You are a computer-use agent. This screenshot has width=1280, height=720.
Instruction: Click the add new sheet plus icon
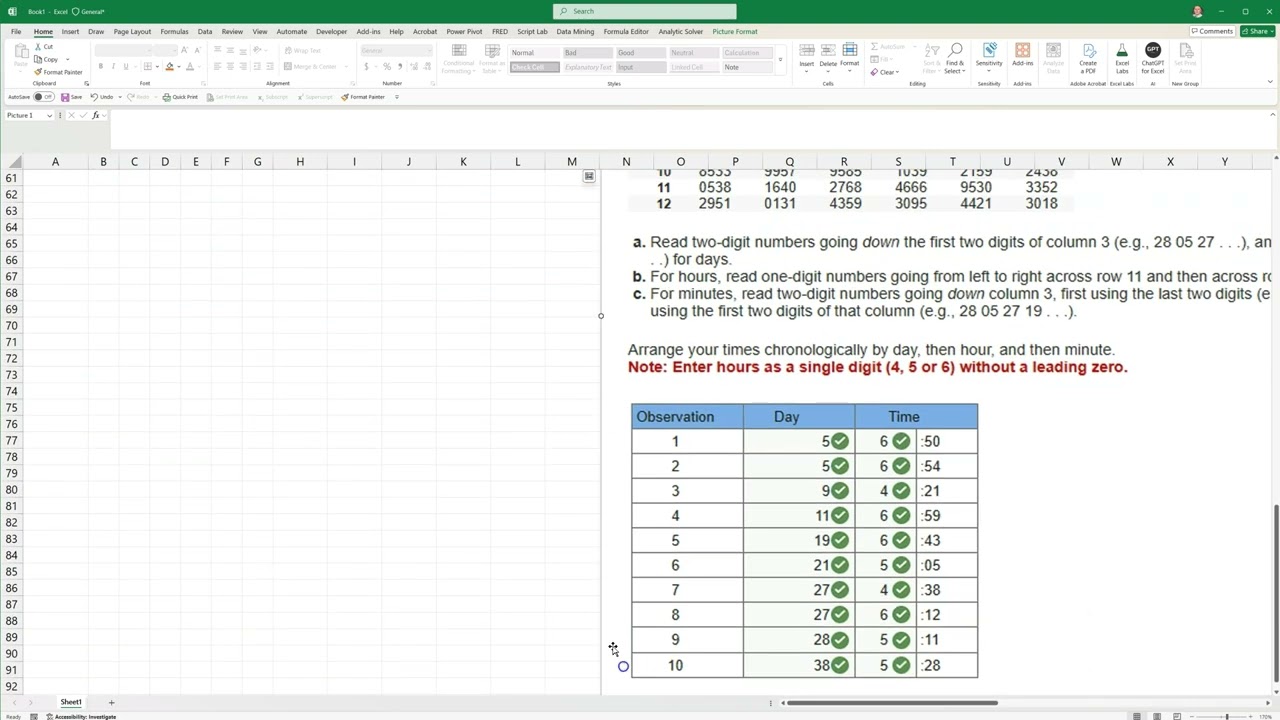[111, 702]
